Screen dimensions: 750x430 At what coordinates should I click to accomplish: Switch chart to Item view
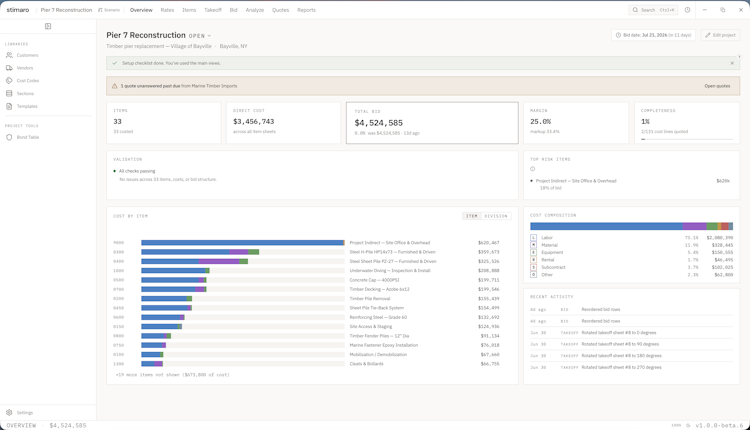pyautogui.click(x=472, y=216)
